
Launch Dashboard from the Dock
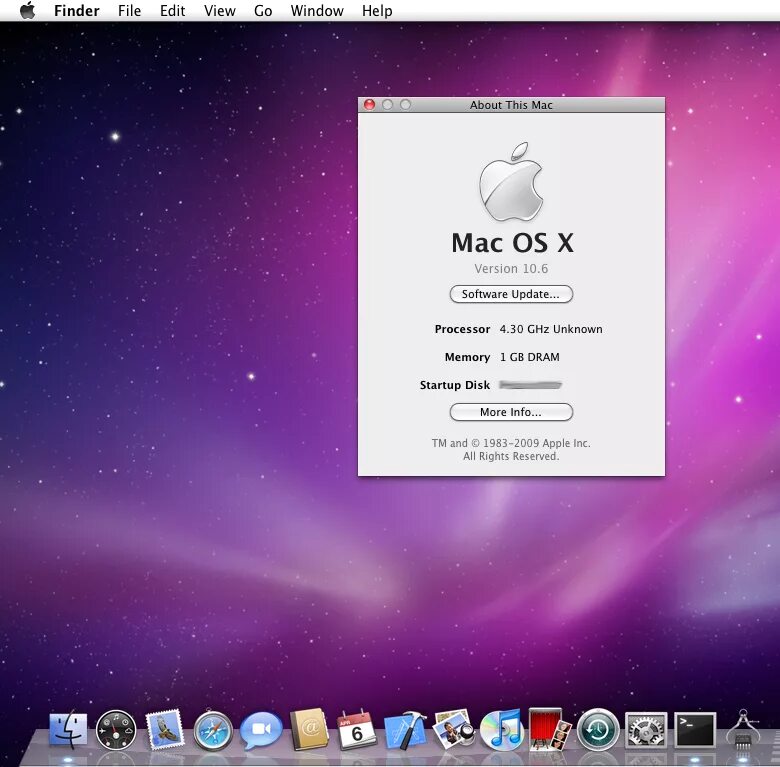116,730
